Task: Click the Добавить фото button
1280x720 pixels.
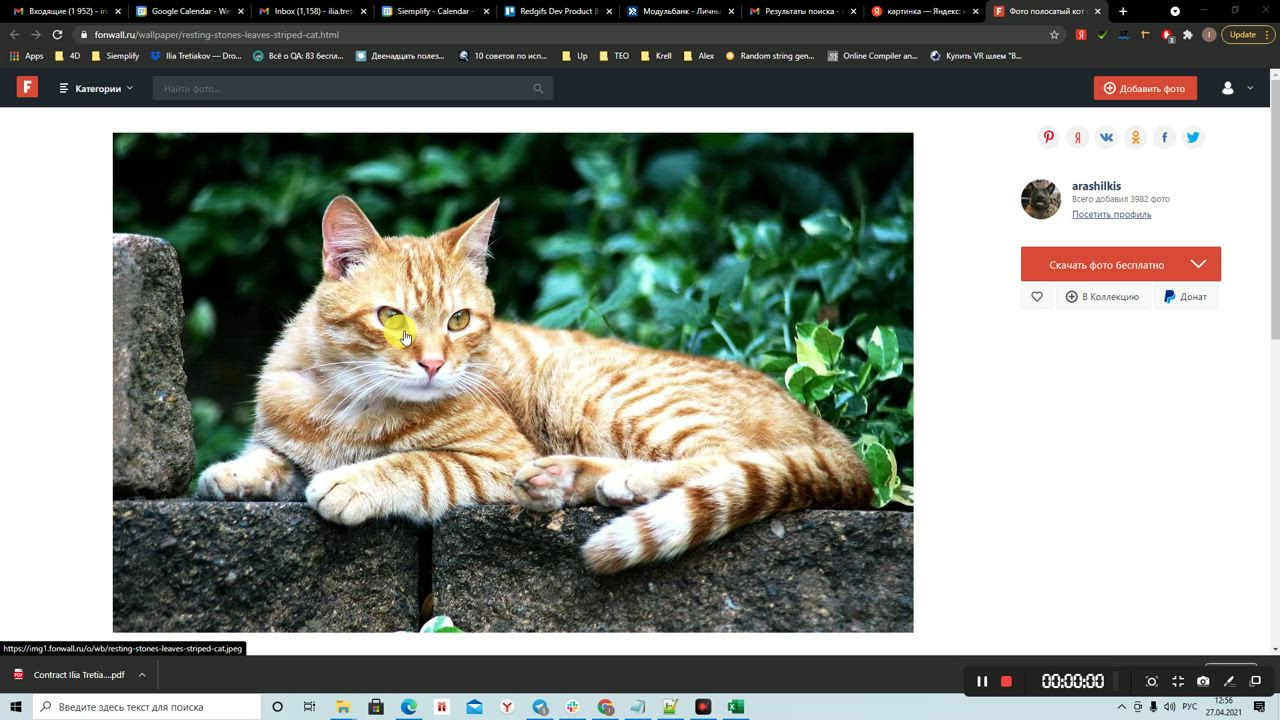Action: tap(1144, 88)
